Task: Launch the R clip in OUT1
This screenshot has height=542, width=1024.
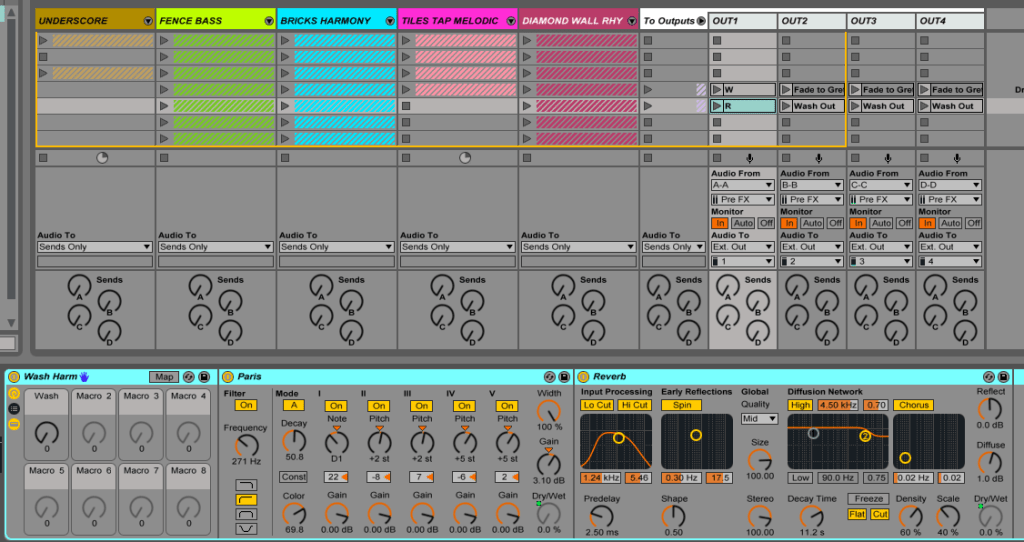Action: pos(717,106)
